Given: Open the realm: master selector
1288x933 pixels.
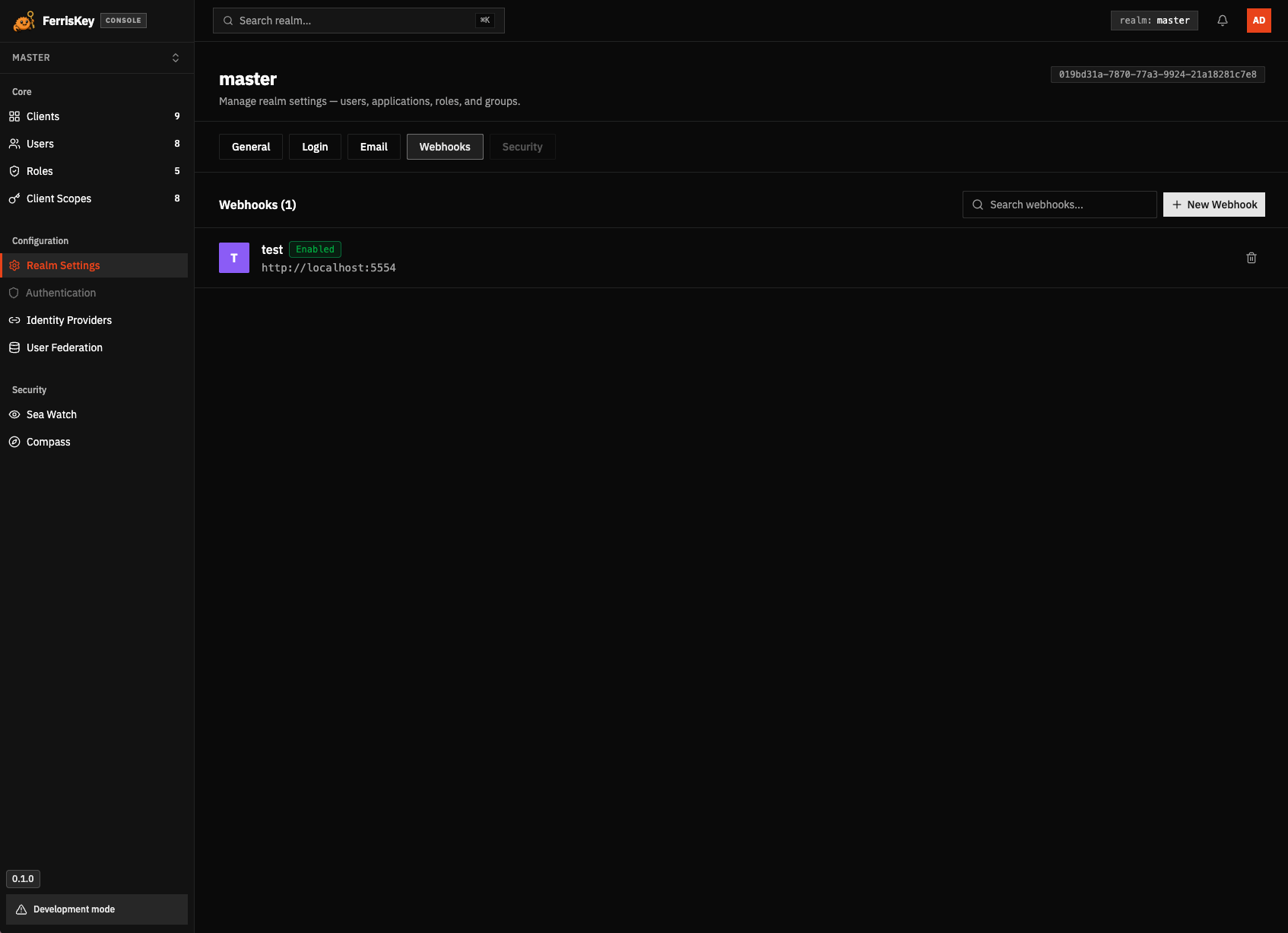Looking at the screenshot, I should (x=1154, y=21).
